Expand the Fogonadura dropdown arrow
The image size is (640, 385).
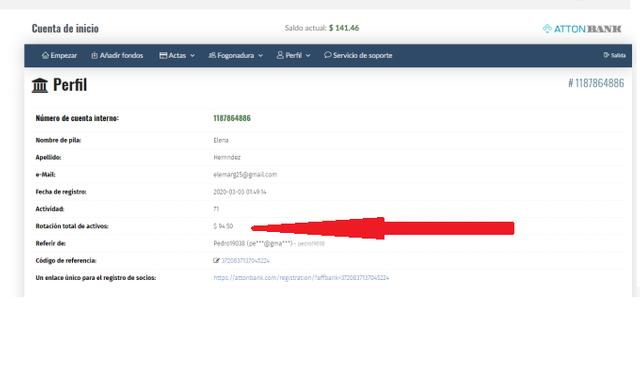tap(260, 56)
